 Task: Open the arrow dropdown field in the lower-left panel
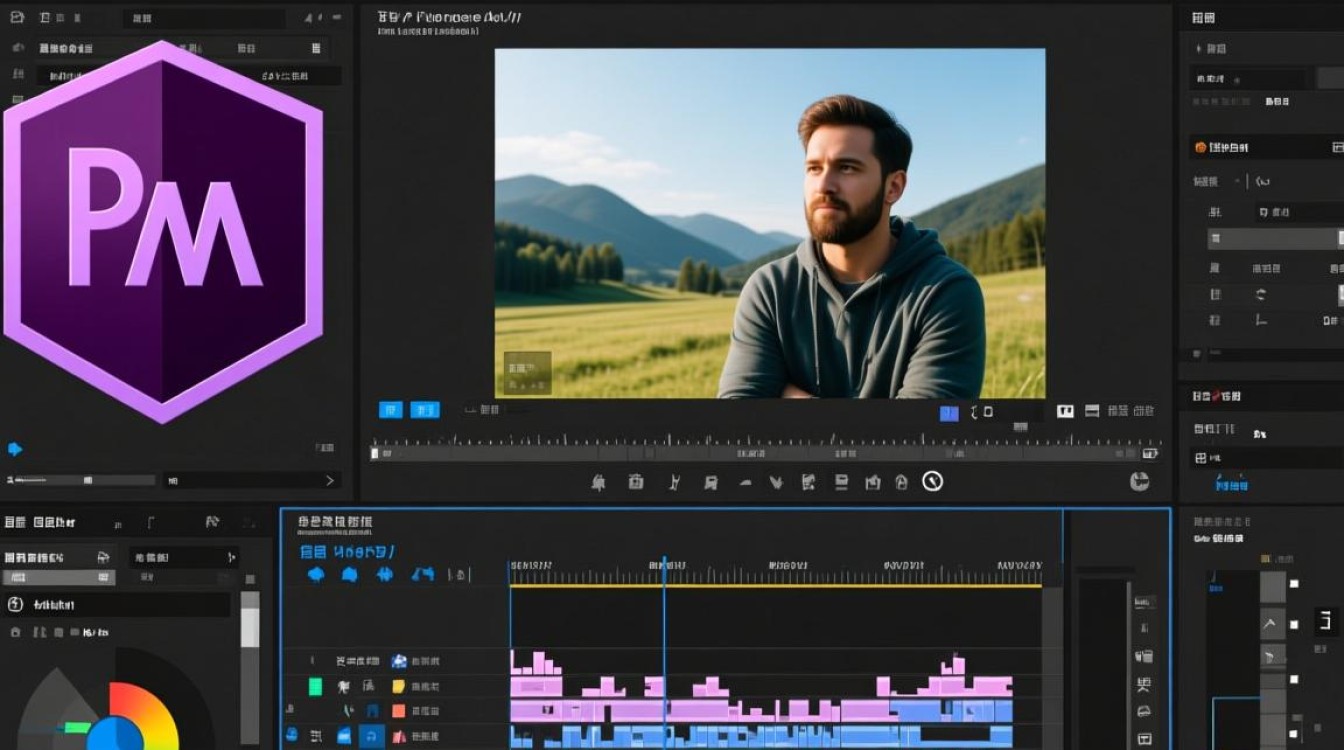click(x=183, y=557)
